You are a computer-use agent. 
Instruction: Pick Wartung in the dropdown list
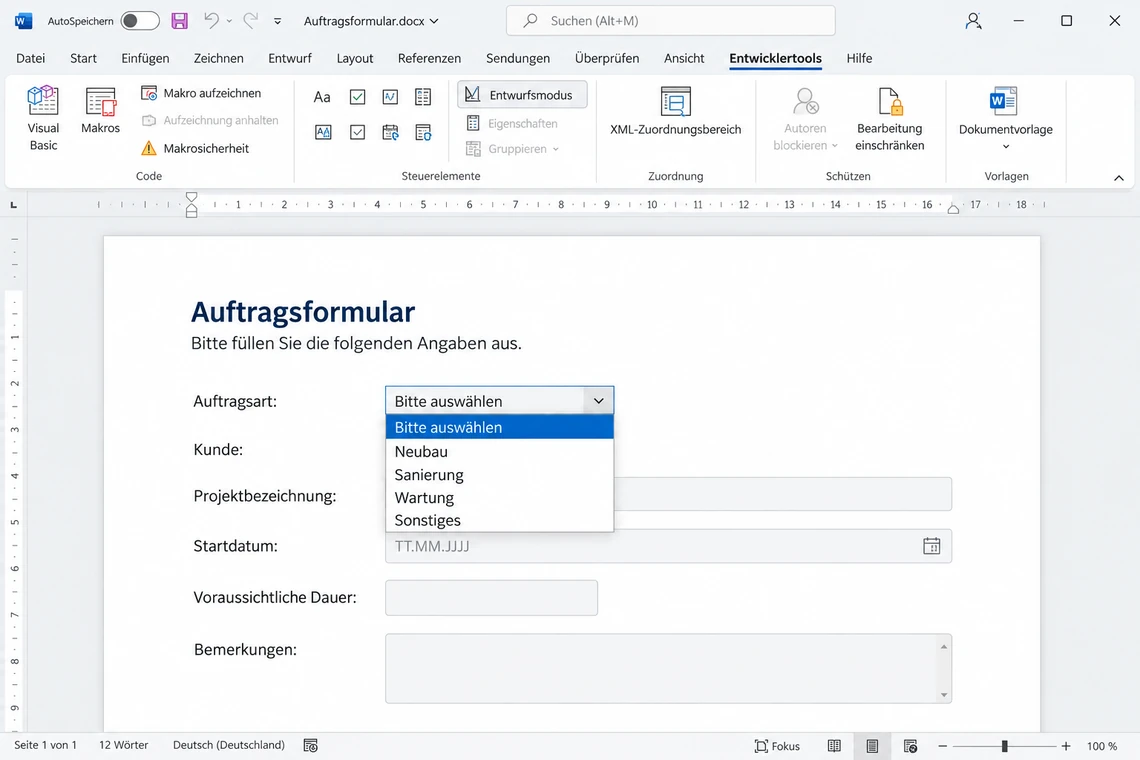[499, 497]
